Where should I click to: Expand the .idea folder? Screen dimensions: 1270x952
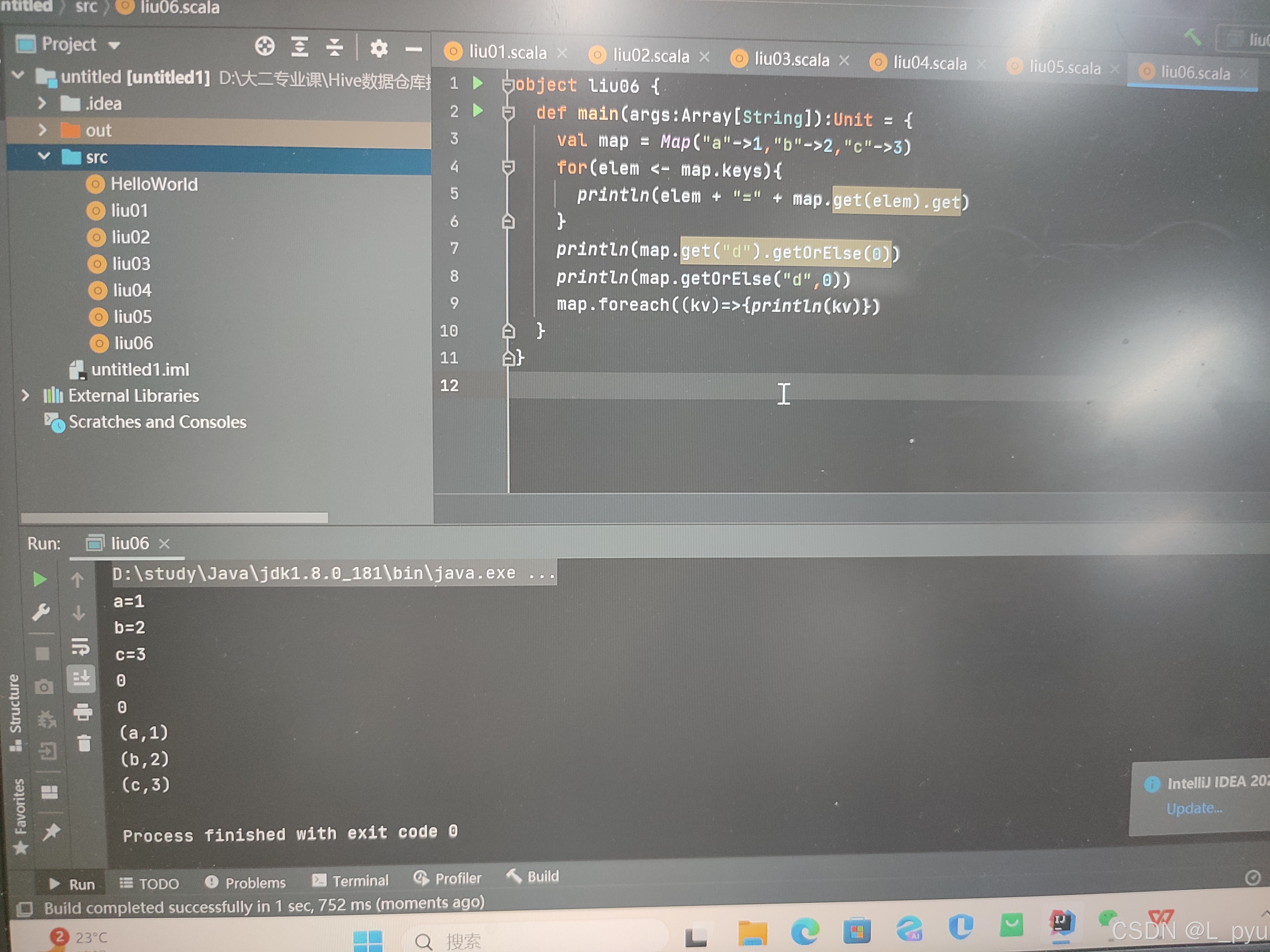tap(41, 103)
